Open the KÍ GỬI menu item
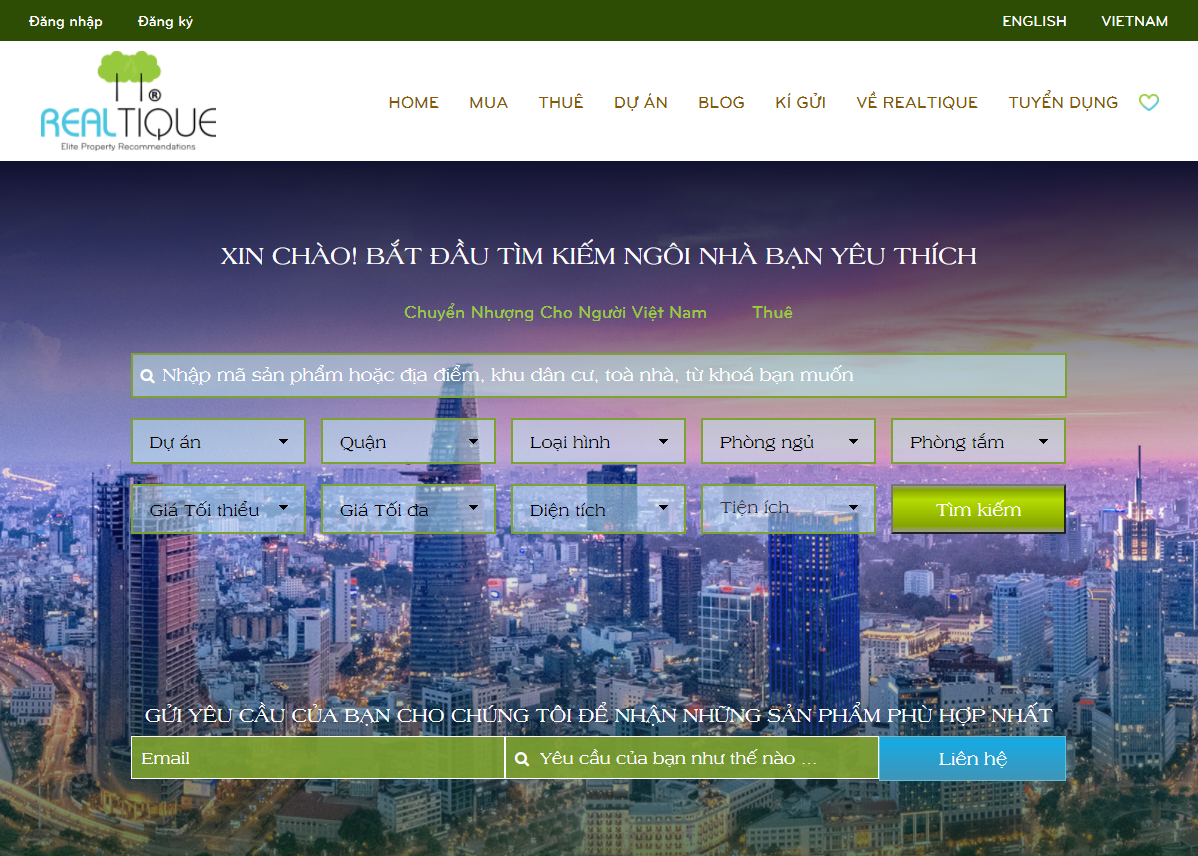 800,102
